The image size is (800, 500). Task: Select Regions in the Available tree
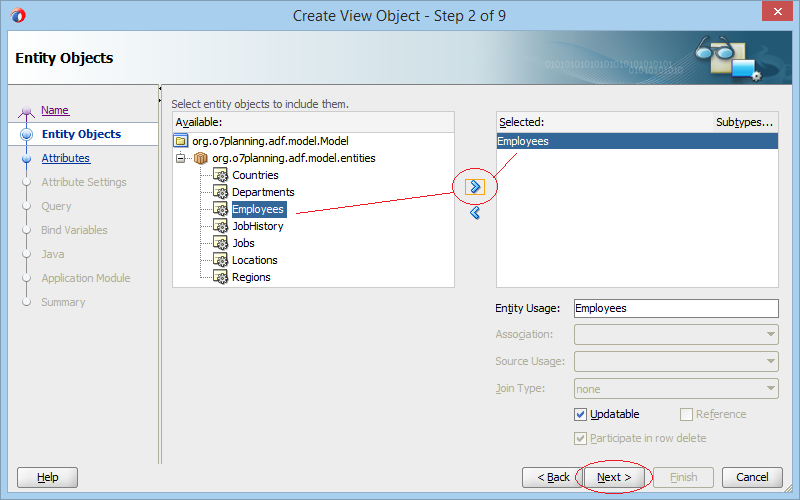[251, 277]
